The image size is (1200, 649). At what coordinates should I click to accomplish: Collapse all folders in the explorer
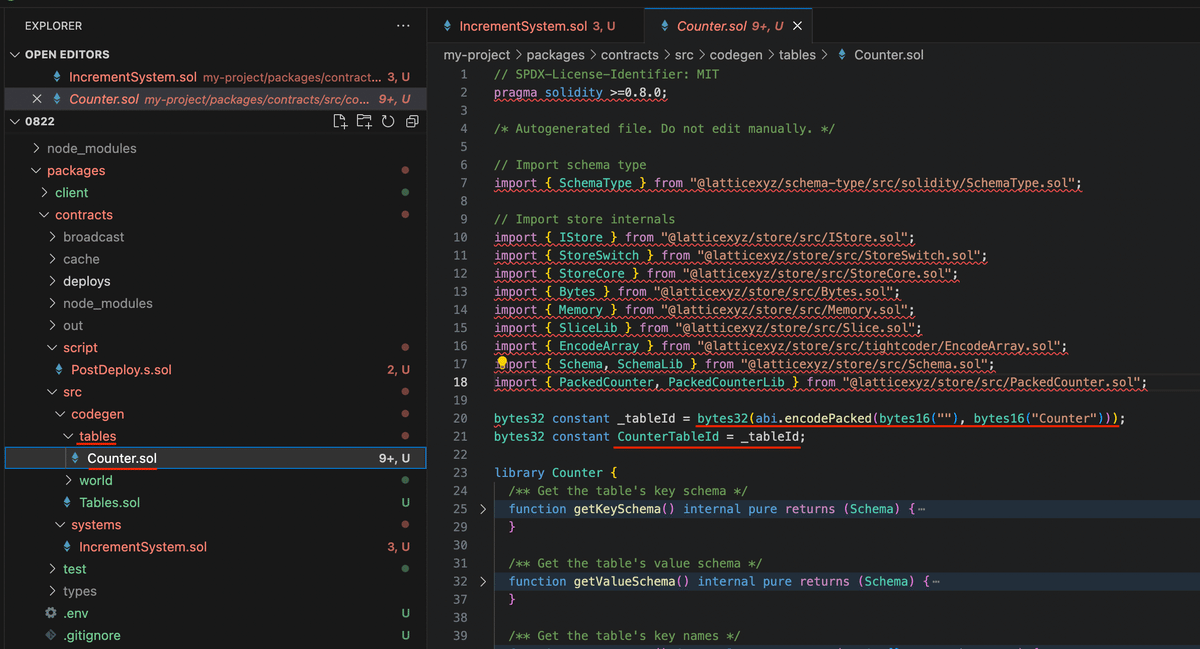(x=411, y=122)
